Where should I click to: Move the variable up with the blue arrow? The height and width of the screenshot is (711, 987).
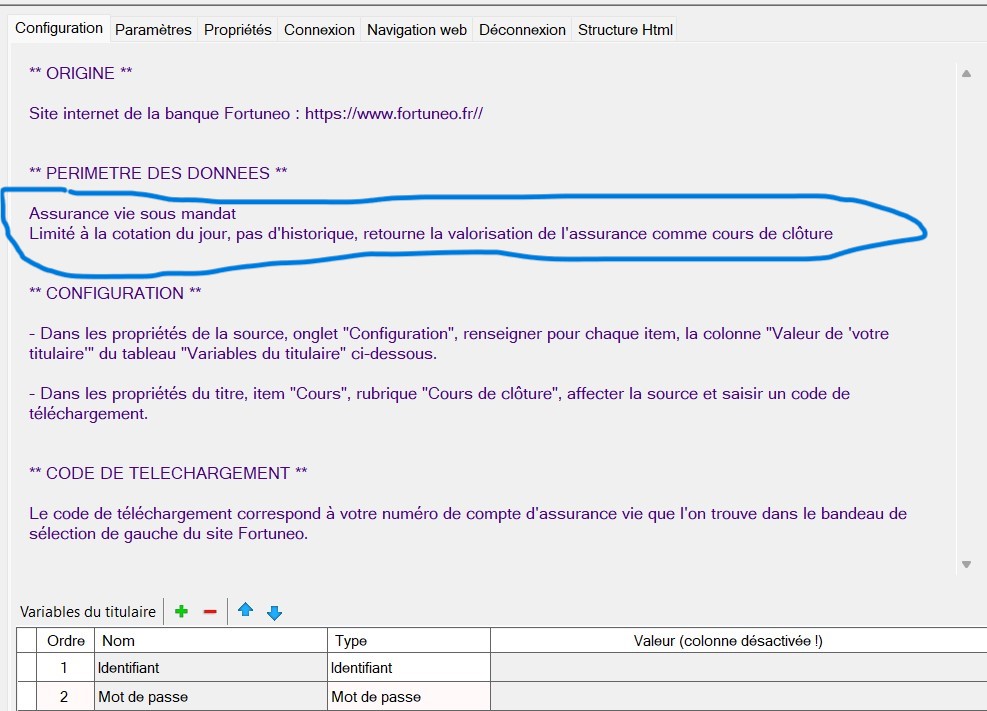pos(245,611)
